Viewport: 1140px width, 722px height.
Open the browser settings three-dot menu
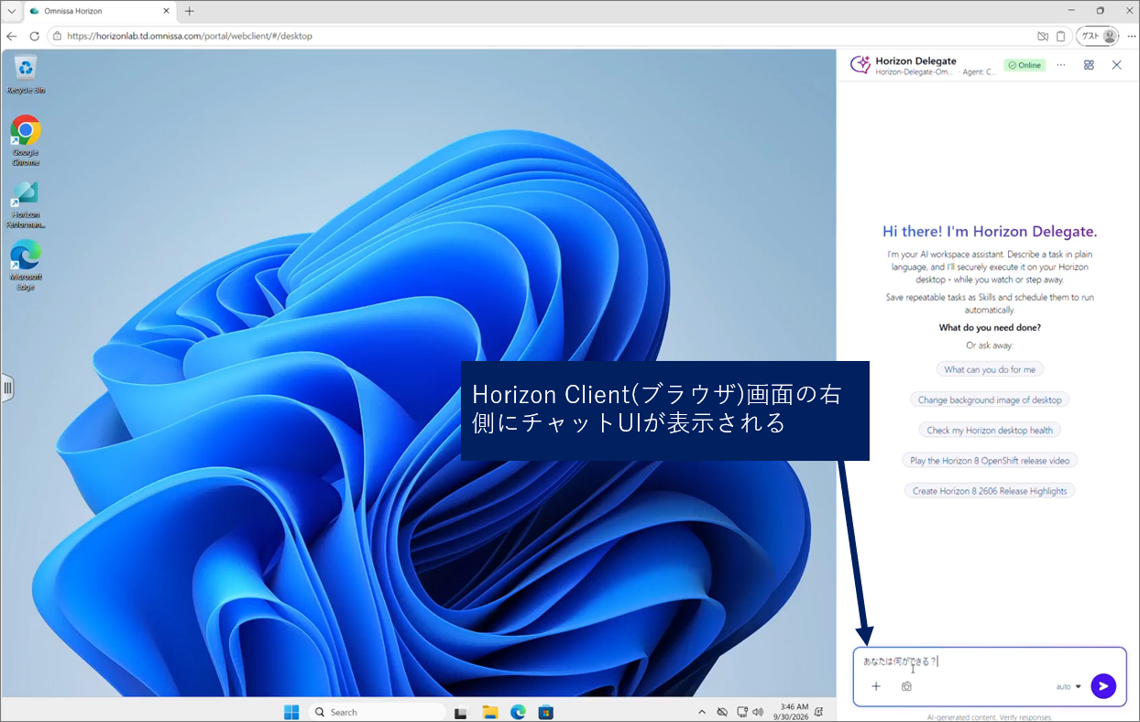(x=1131, y=36)
